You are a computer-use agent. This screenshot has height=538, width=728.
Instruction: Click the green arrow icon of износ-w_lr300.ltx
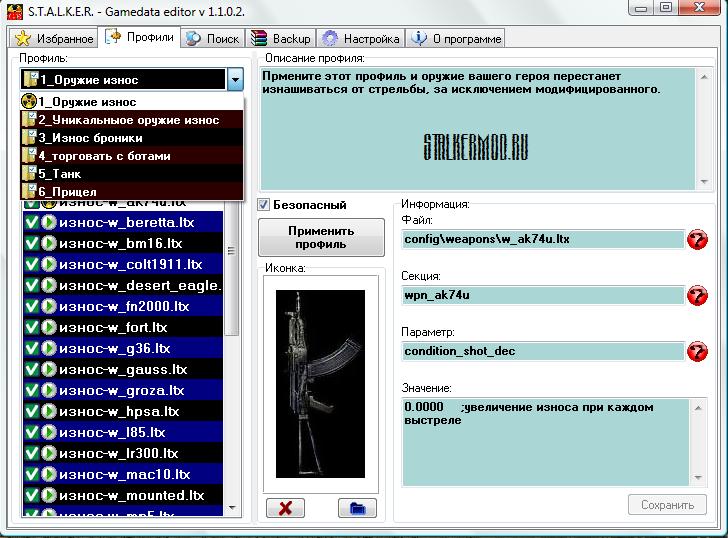click(x=49, y=453)
